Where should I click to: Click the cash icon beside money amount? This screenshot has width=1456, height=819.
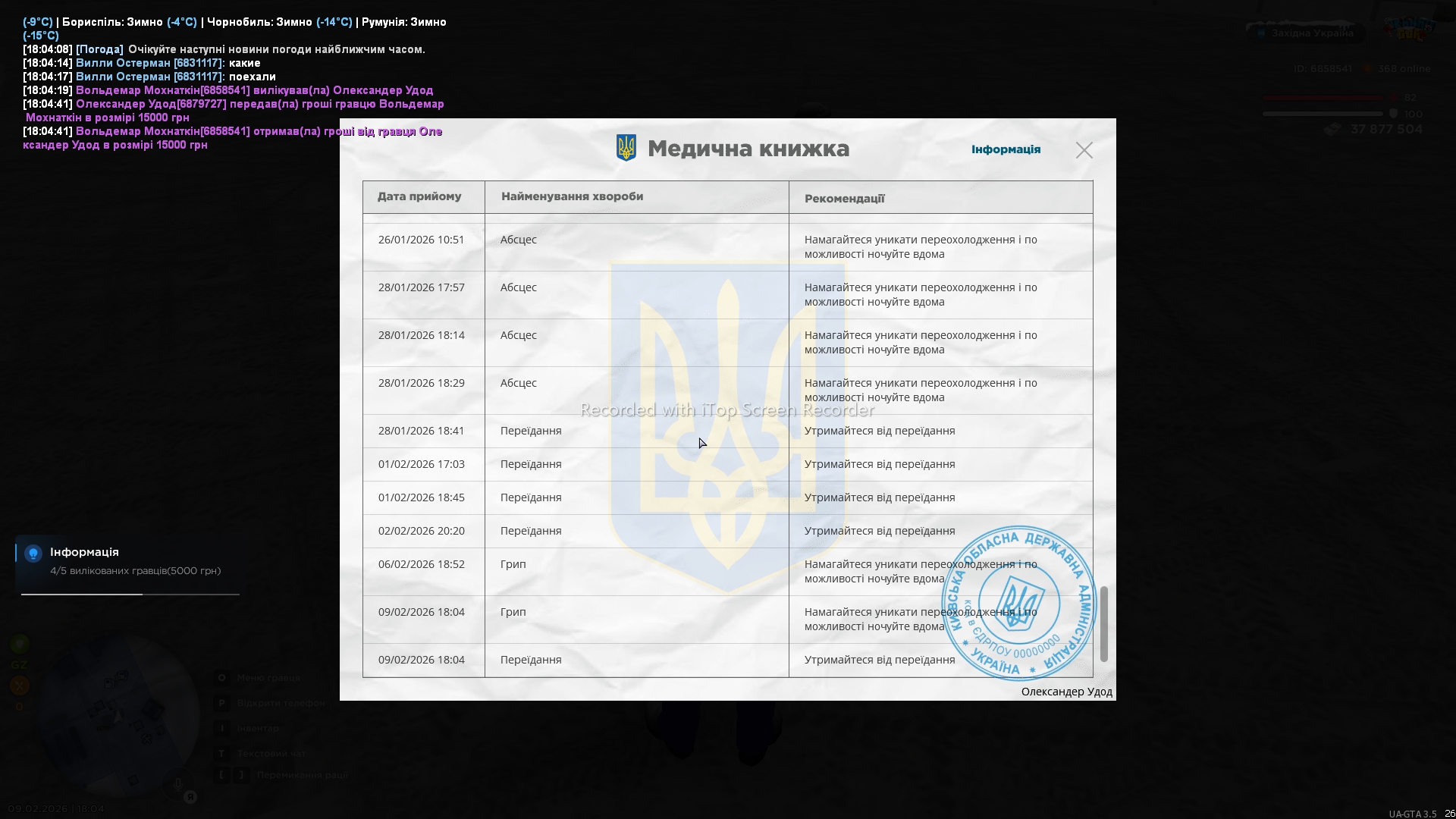(x=1332, y=130)
